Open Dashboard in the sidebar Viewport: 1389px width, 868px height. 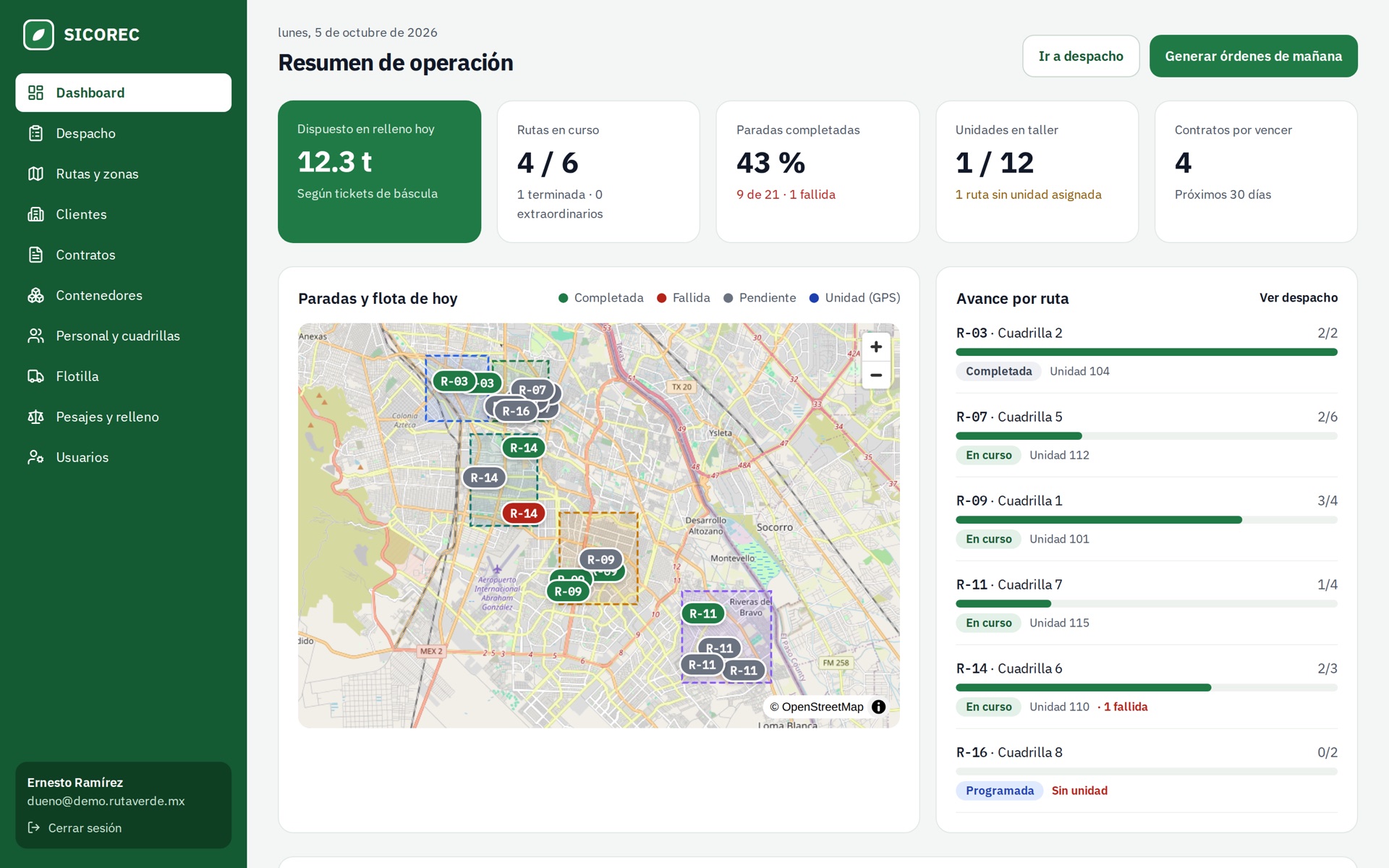click(124, 93)
